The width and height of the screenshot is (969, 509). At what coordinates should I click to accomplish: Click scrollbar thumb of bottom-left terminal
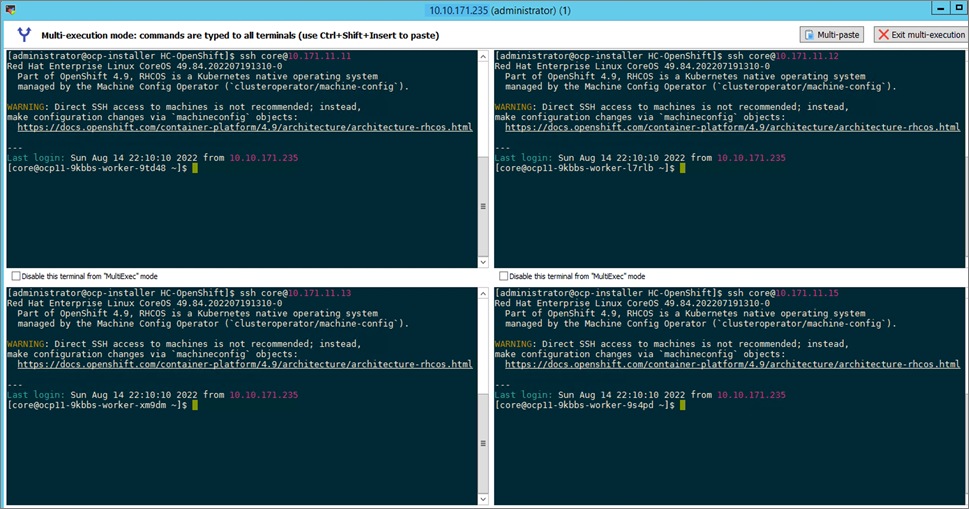[x=483, y=444]
